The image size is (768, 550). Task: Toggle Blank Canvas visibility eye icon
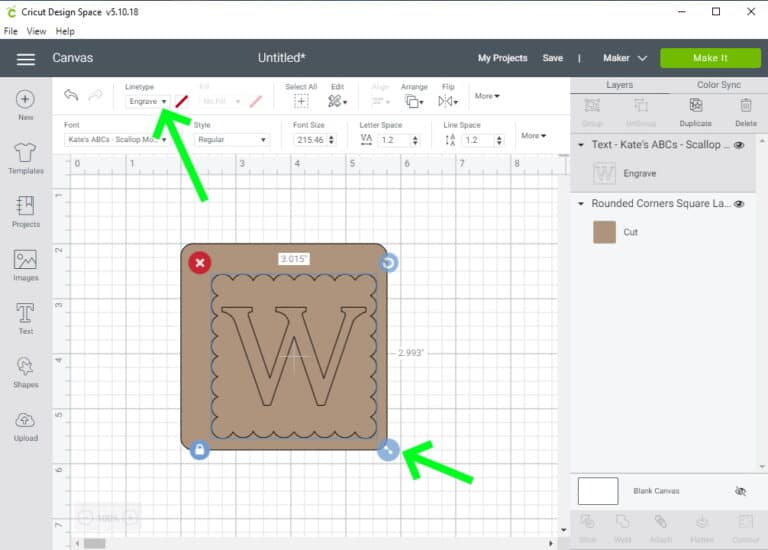point(740,491)
